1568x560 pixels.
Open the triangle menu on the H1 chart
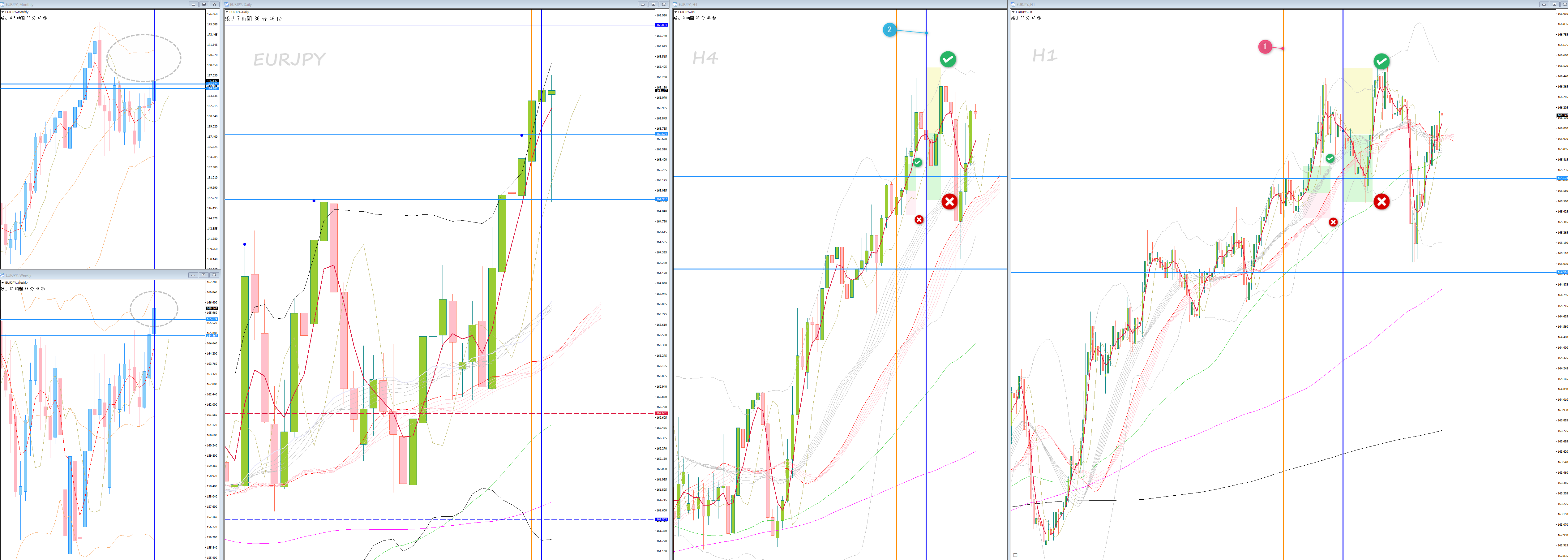coord(1013,12)
